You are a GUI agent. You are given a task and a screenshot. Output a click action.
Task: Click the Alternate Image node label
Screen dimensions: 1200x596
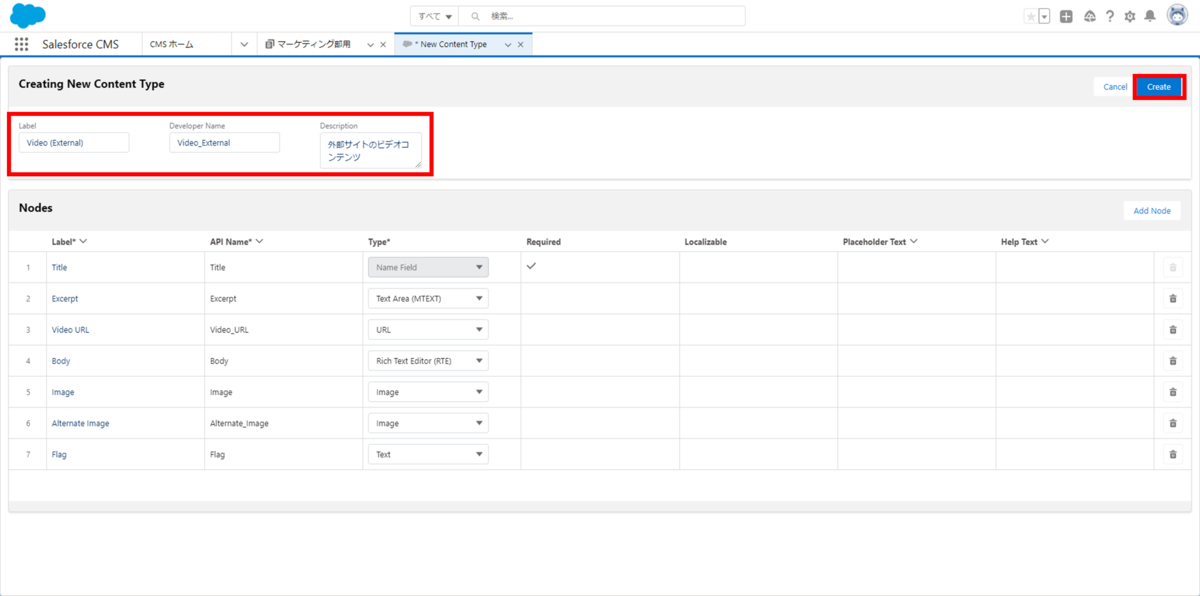[x=81, y=423]
